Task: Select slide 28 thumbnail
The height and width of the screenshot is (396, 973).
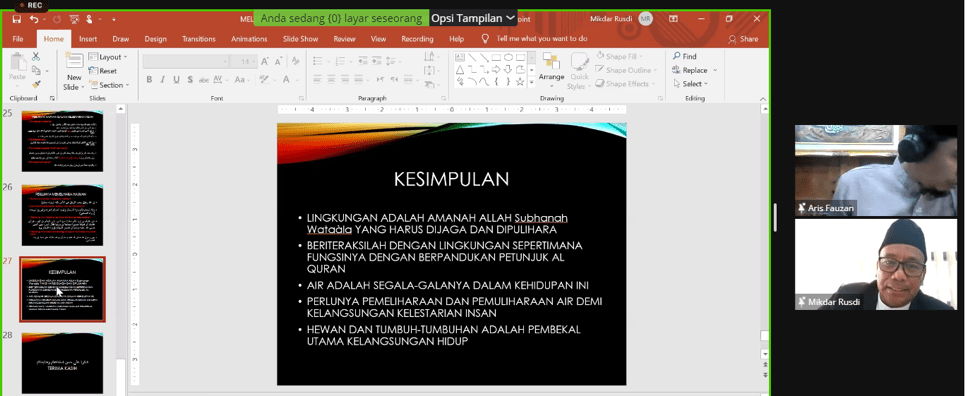Action: (63, 362)
